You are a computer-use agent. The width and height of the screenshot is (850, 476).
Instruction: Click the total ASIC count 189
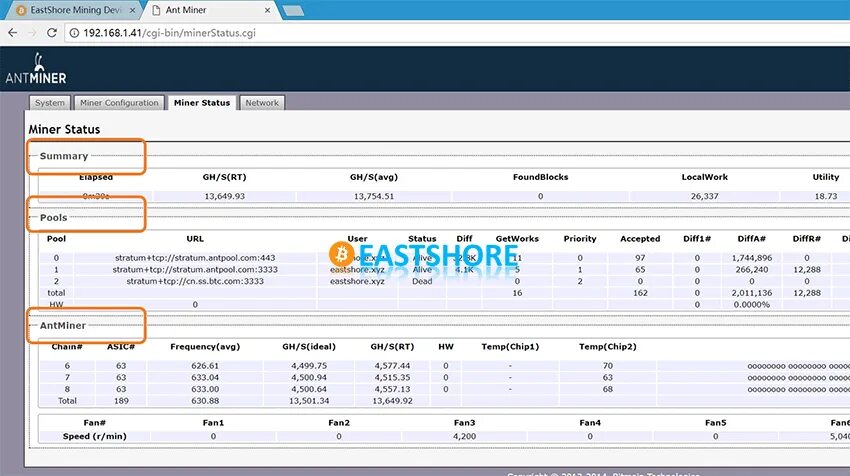click(121, 401)
